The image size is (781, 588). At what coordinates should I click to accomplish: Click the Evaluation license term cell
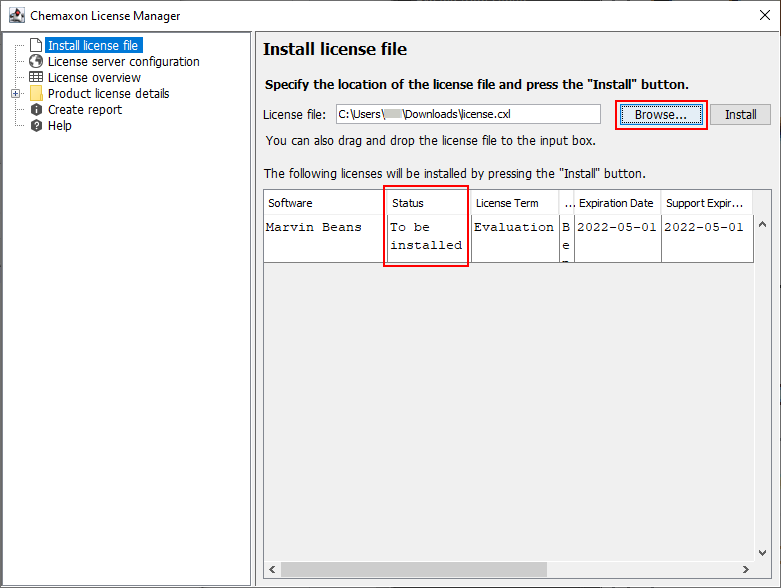515,238
